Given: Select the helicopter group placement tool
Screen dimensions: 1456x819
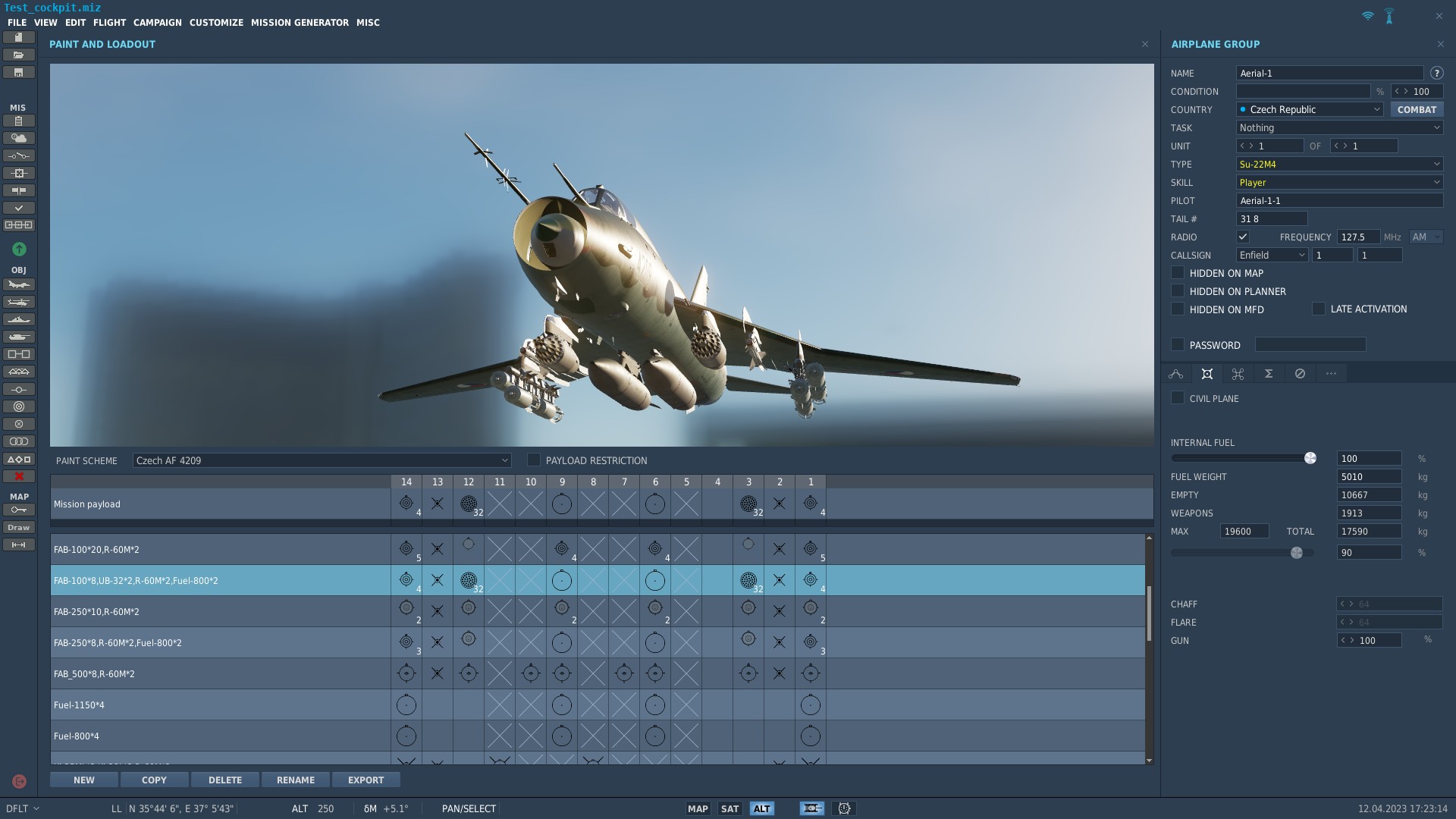Looking at the screenshot, I should [x=19, y=303].
